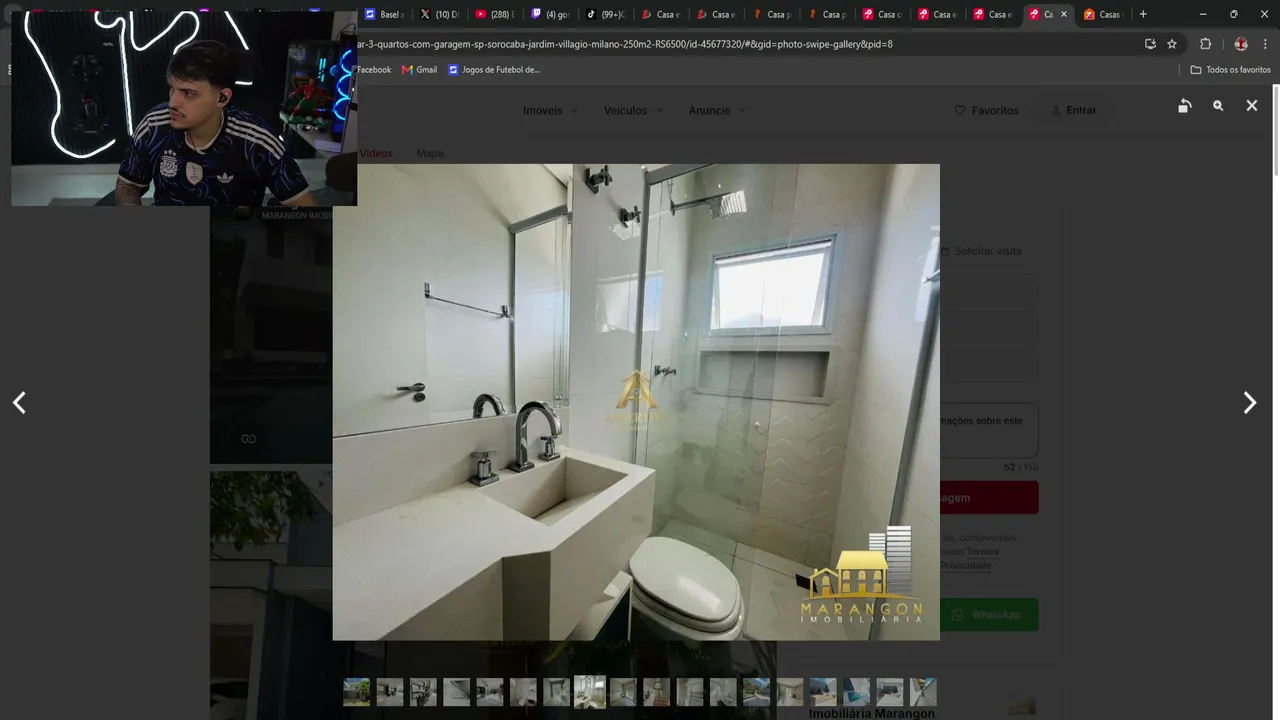Switch to the Twitch (4) browser tab
Image resolution: width=1280 pixels, height=720 pixels.
point(550,14)
